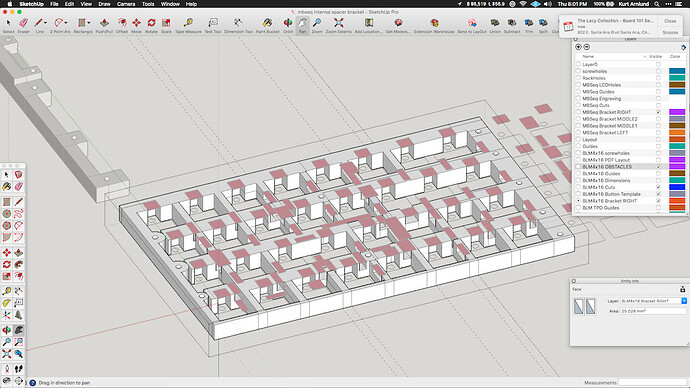Select the Text Tool in top toolbar
Viewport: 690px width, 388px height.
213,26
